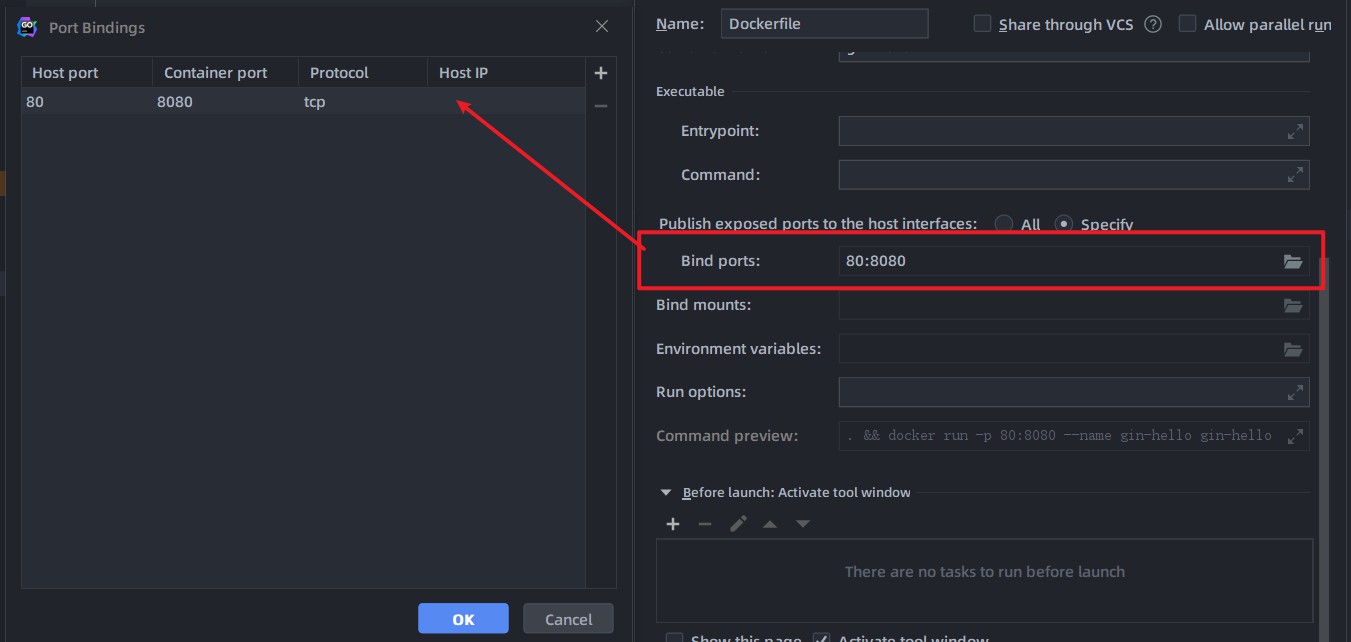1351x642 pixels.
Task: Expand the Entrypoint field editor
Action: [1295, 131]
